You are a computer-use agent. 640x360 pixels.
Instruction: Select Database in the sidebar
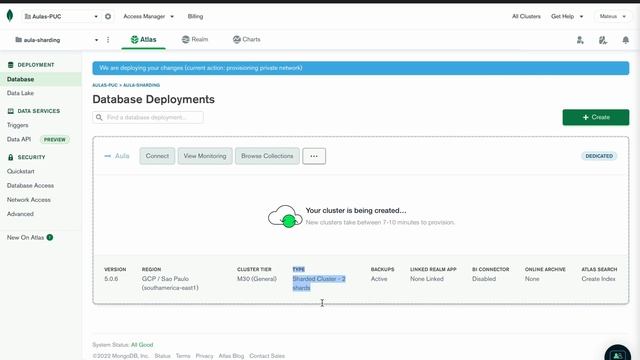40,79
